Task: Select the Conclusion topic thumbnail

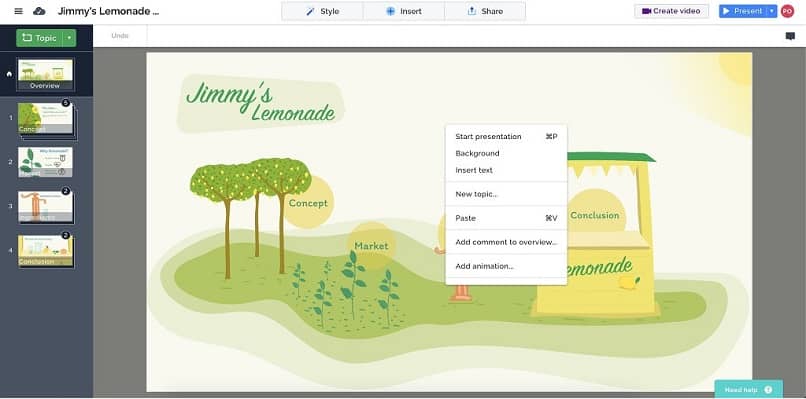Action: [x=46, y=250]
